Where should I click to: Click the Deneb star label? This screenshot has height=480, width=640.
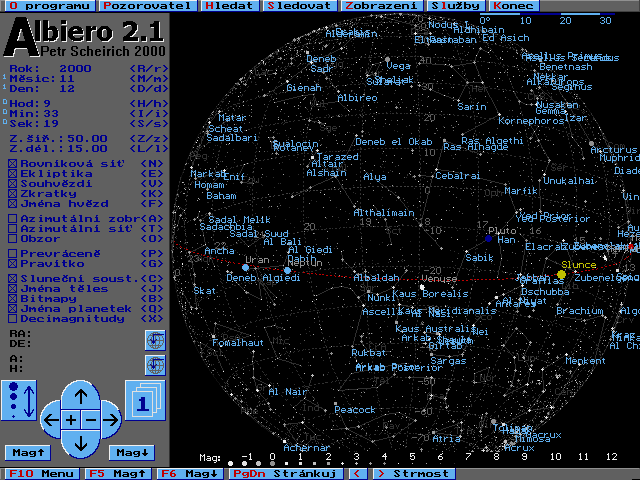click(321, 59)
